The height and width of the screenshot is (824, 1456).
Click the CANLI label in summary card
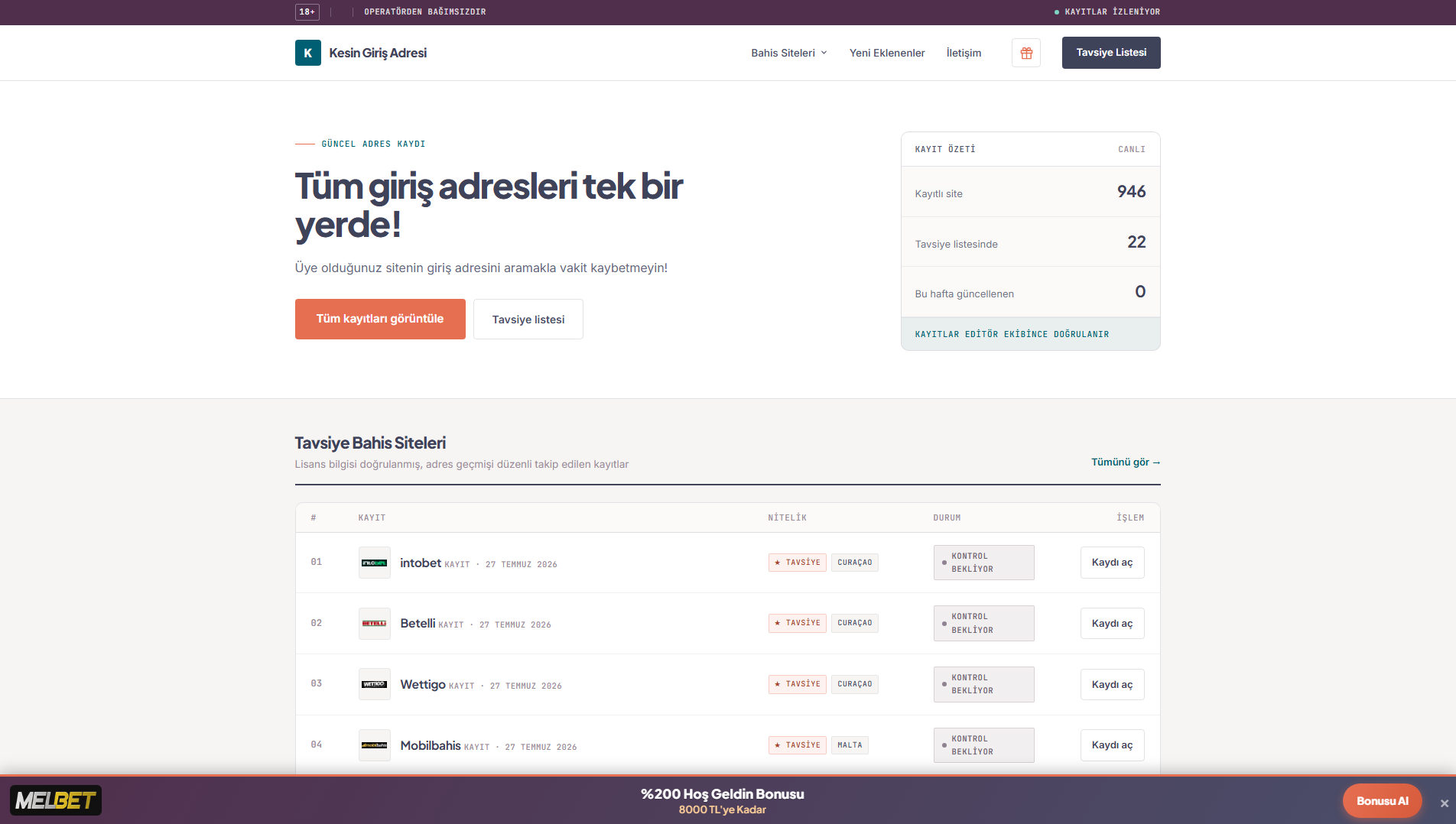coord(1132,149)
